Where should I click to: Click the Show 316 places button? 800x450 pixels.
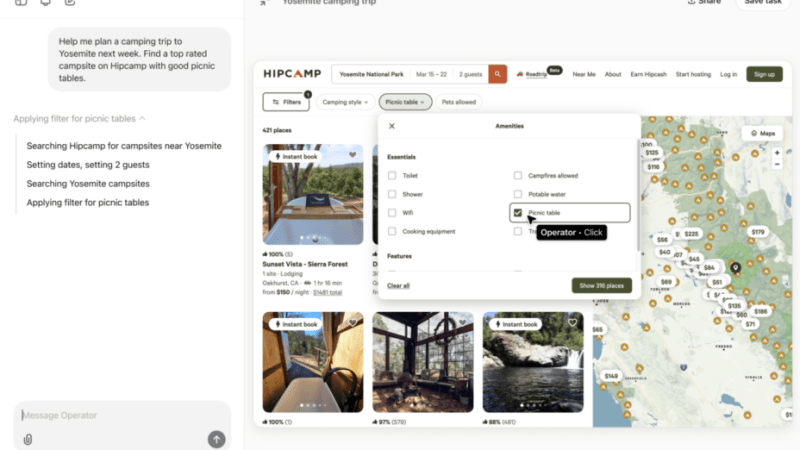[x=601, y=286]
